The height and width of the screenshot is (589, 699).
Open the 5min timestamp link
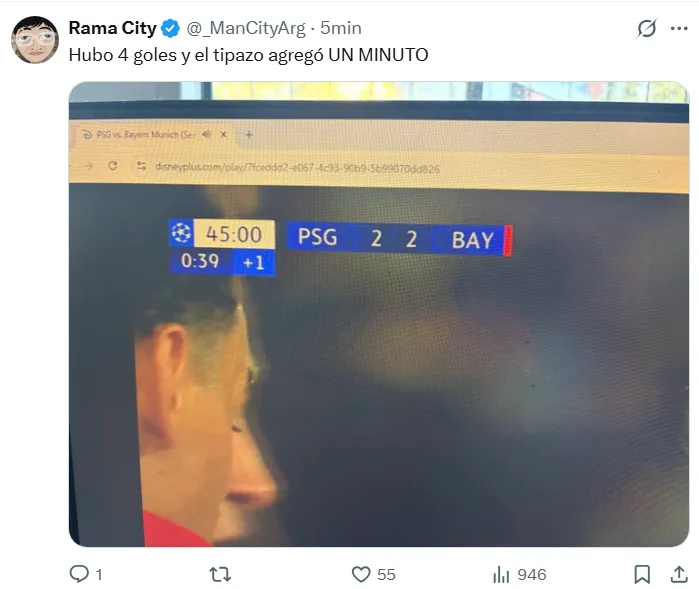[341, 28]
